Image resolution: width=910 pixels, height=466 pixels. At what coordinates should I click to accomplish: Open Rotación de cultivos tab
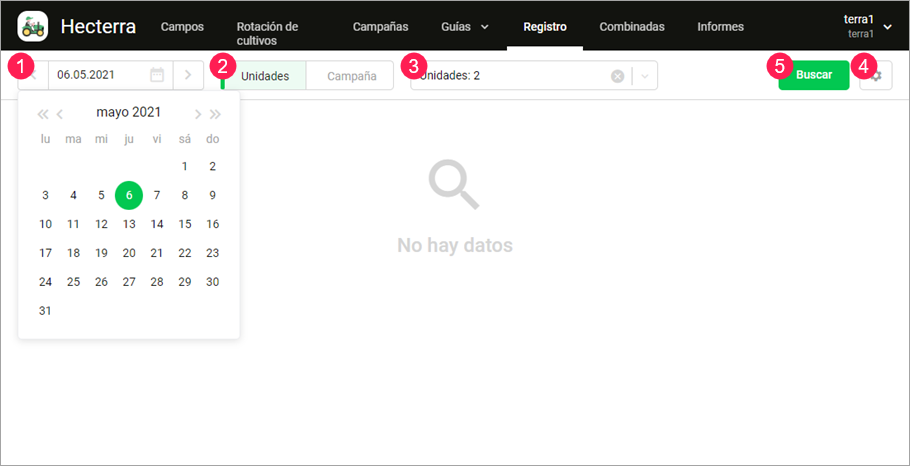[268, 34]
